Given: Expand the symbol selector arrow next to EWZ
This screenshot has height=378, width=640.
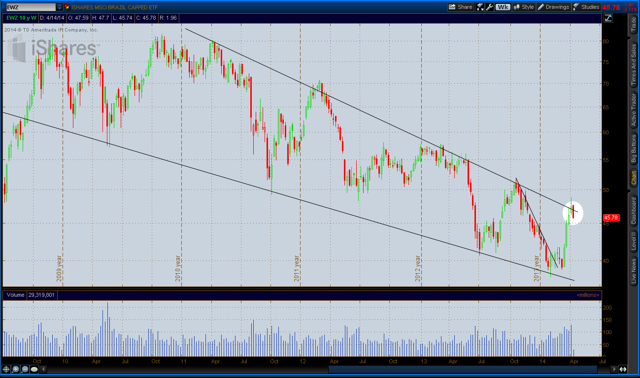Looking at the screenshot, I should 60,7.
